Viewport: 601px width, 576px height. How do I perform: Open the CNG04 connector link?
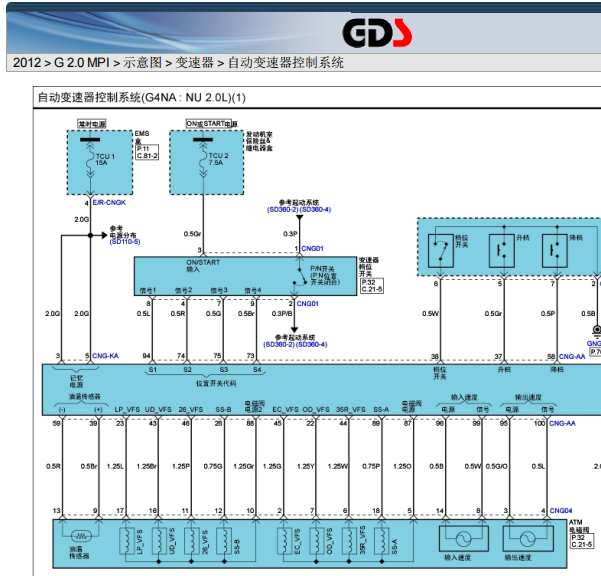(x=561, y=511)
